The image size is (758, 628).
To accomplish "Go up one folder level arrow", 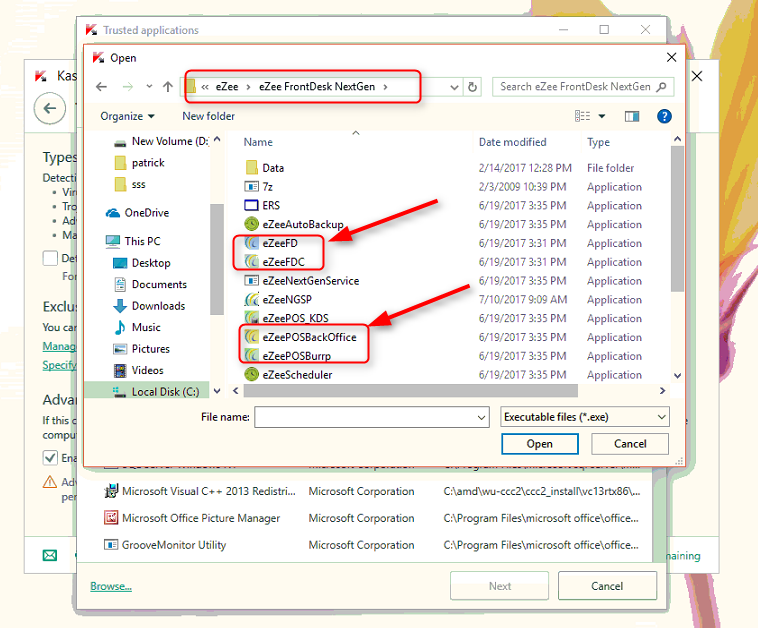I will click(x=168, y=87).
